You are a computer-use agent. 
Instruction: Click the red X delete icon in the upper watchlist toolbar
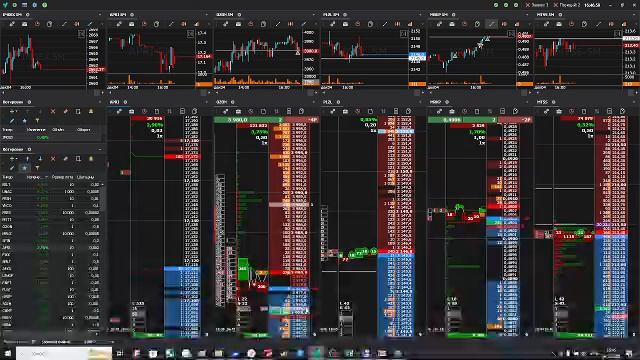pos(53,111)
